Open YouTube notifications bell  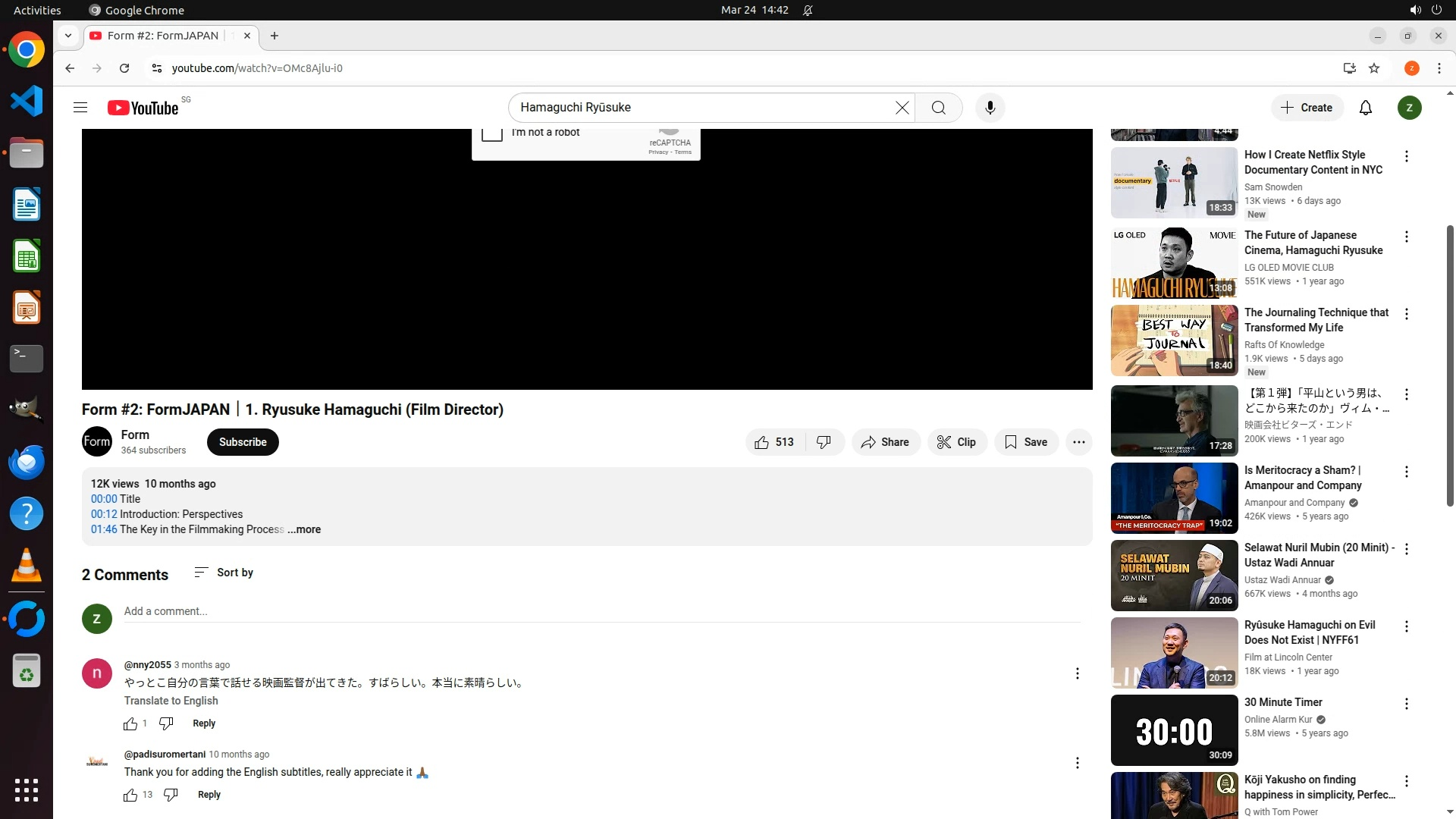coord(1365,108)
